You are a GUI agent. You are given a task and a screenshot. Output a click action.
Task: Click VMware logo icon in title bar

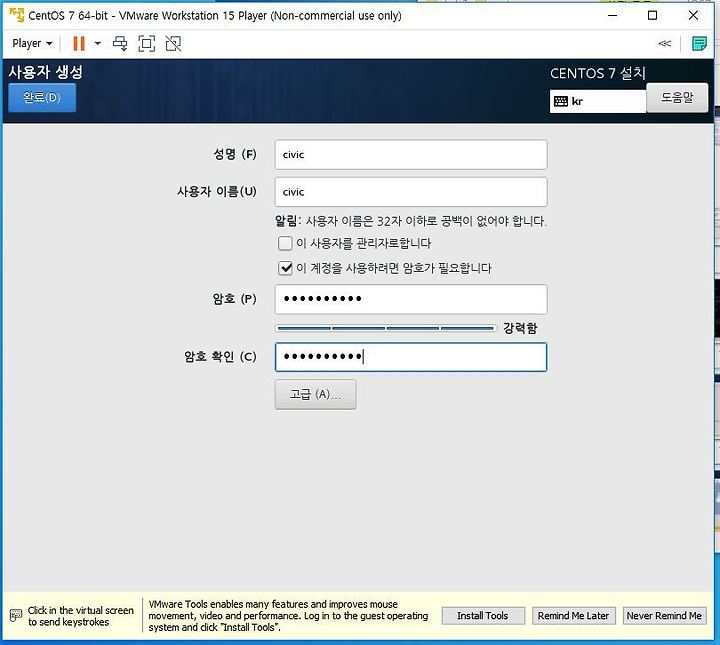point(17,15)
